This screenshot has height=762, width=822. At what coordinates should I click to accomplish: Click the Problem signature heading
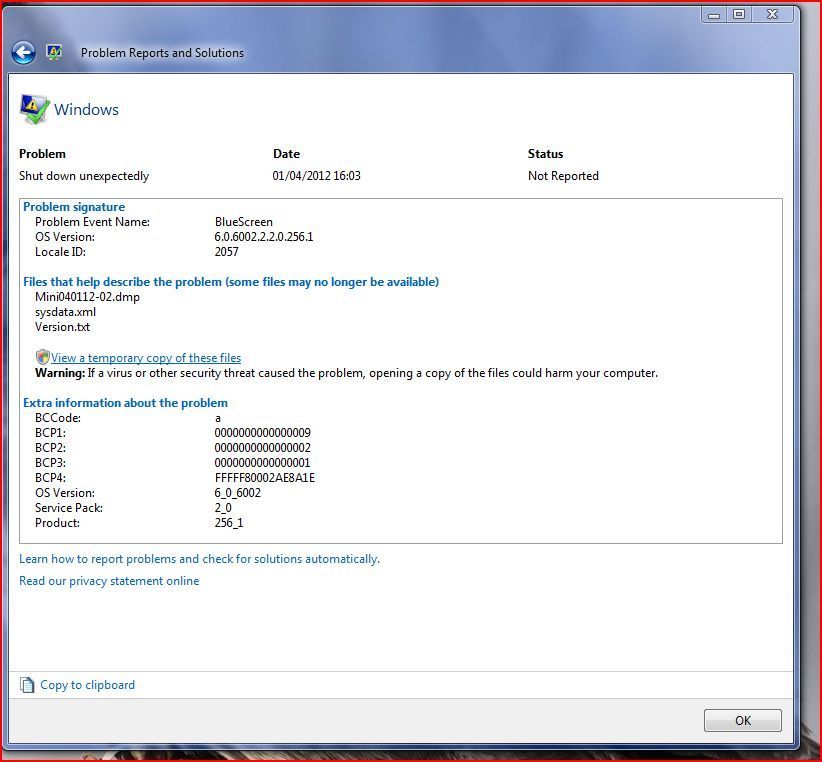(74, 207)
